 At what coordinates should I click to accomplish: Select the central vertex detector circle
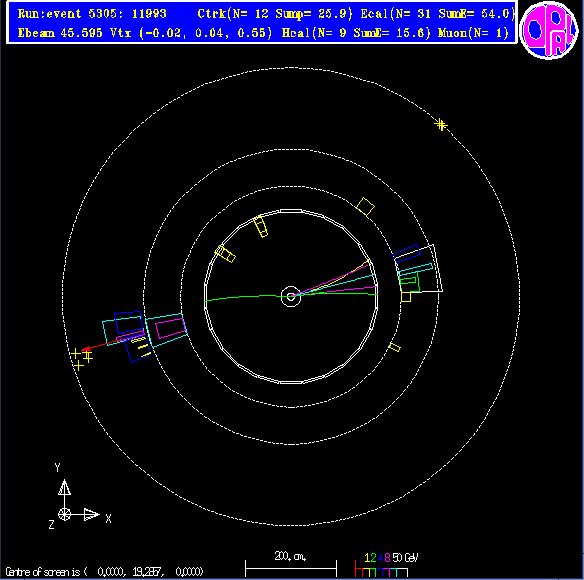[291, 297]
